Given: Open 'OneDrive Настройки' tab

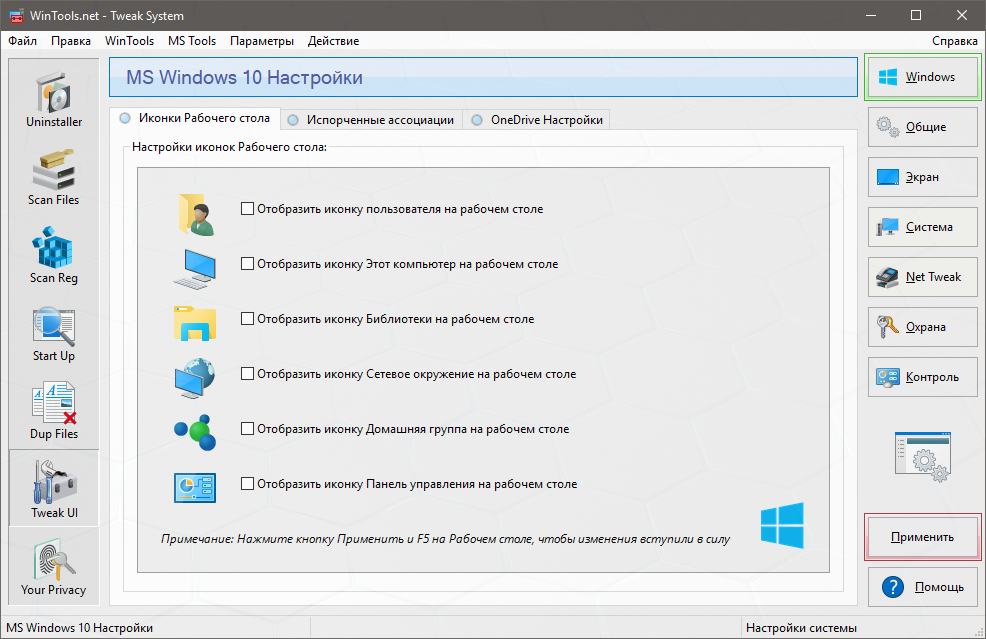Looking at the screenshot, I should point(536,119).
